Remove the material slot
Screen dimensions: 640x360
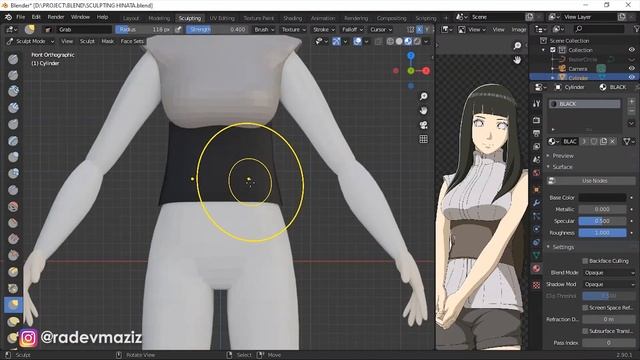pos(631,111)
